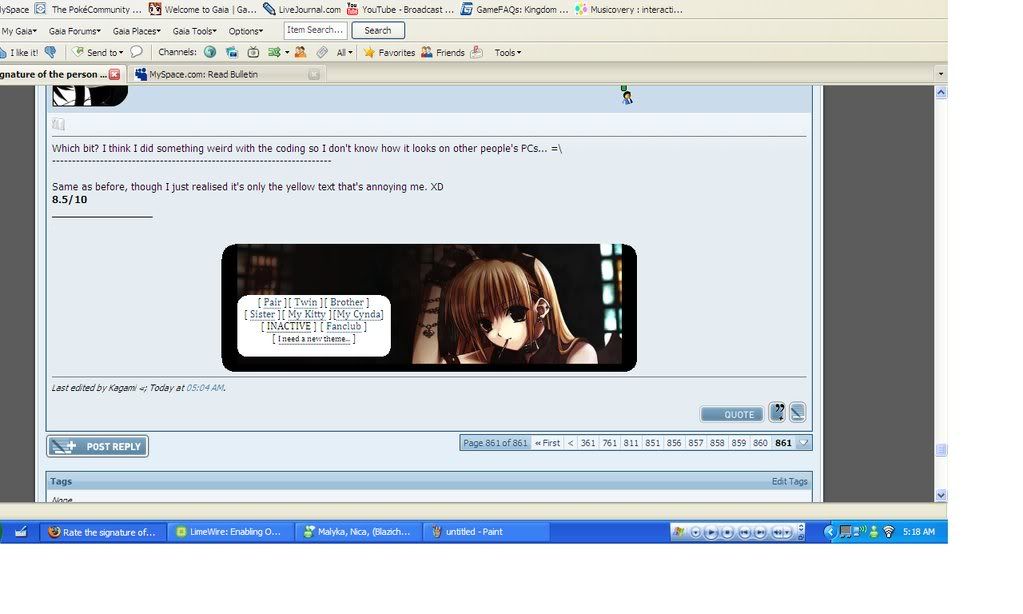Click the multi-quote quotation marks icon
The image size is (1023, 614).
[x=776, y=412]
